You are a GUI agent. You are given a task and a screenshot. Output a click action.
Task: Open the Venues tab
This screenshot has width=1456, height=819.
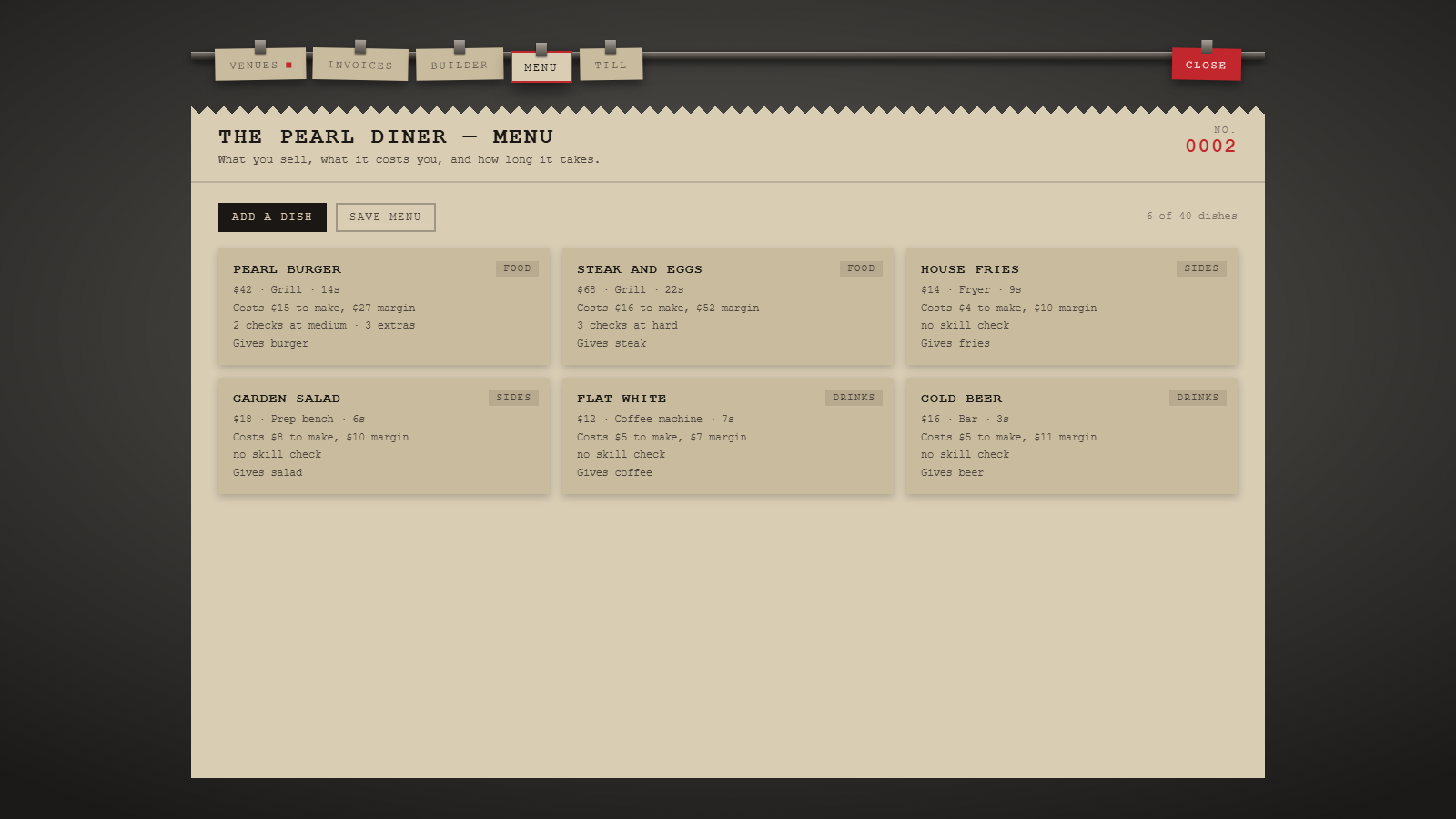click(x=260, y=65)
